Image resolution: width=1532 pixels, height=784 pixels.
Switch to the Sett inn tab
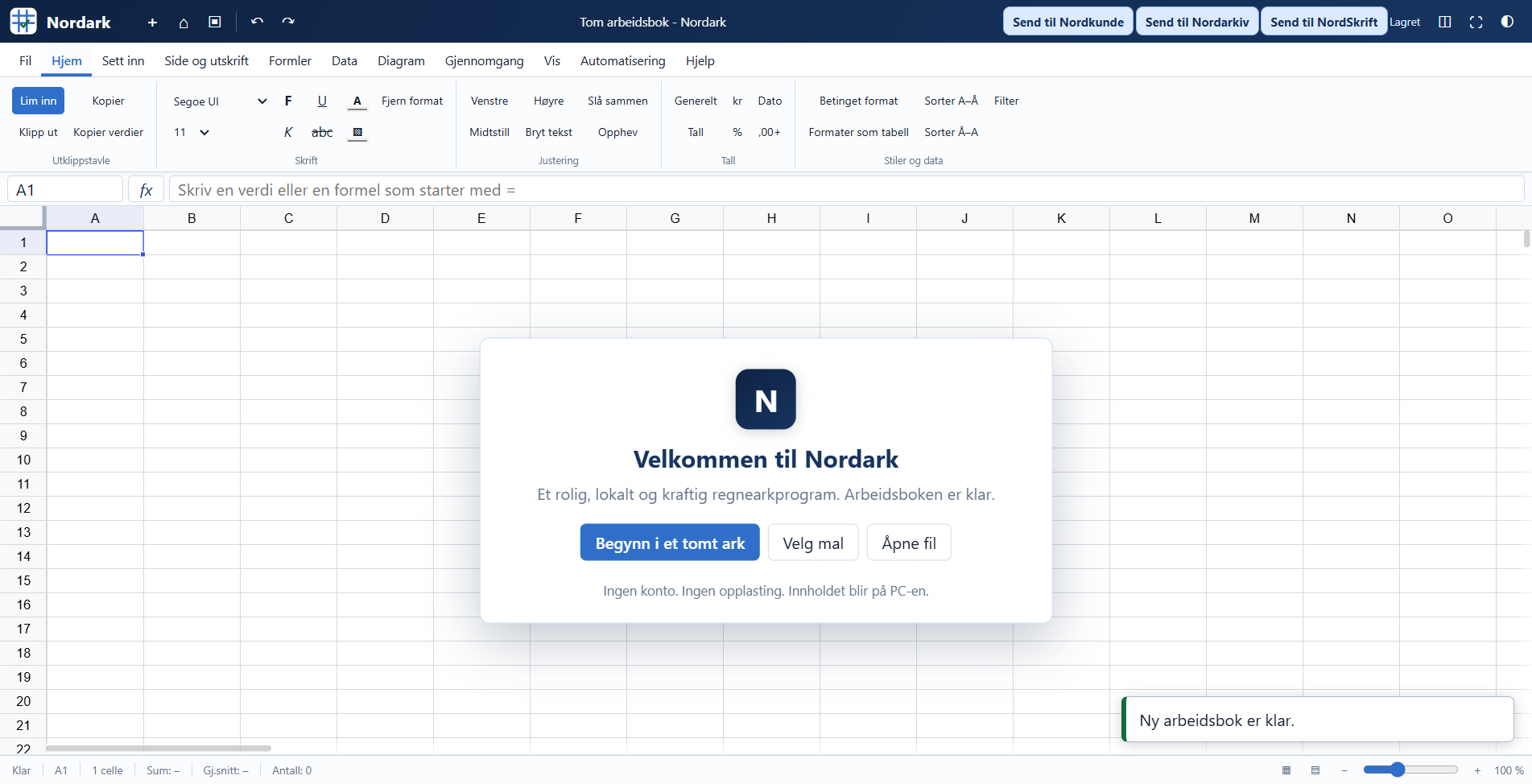point(123,60)
